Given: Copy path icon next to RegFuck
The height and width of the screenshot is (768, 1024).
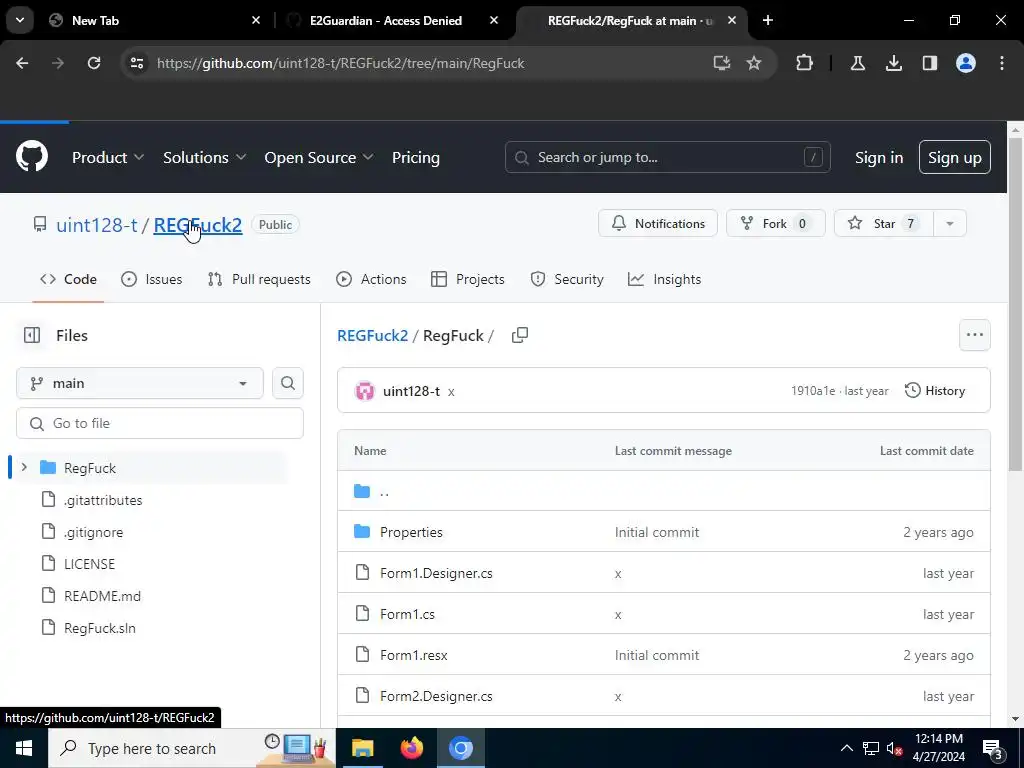Looking at the screenshot, I should coord(520,336).
